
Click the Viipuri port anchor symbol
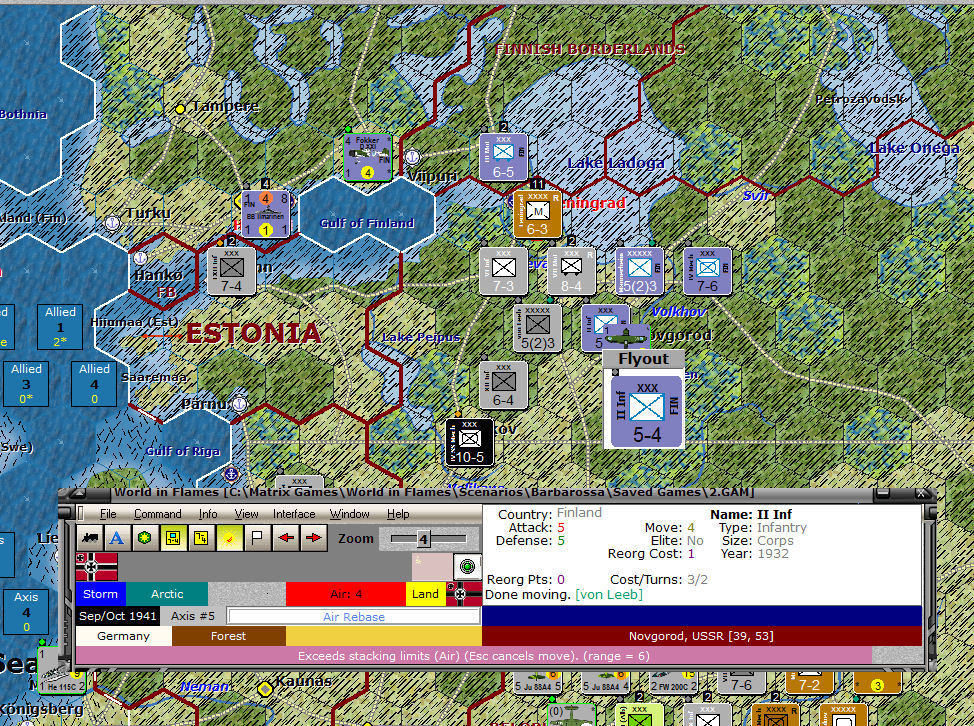coord(412,157)
